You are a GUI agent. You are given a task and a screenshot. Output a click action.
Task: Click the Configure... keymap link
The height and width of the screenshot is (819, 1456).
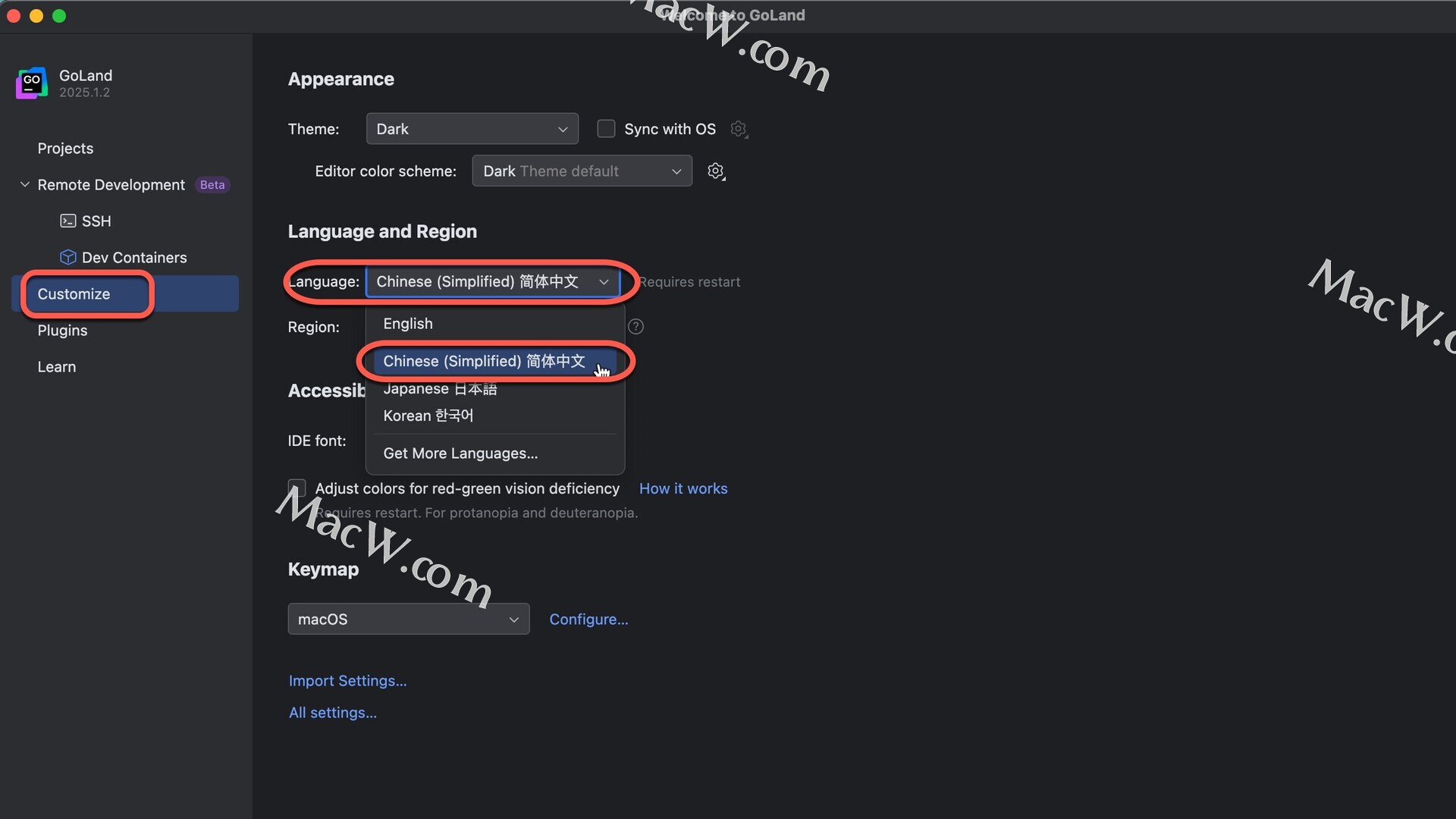(x=588, y=619)
